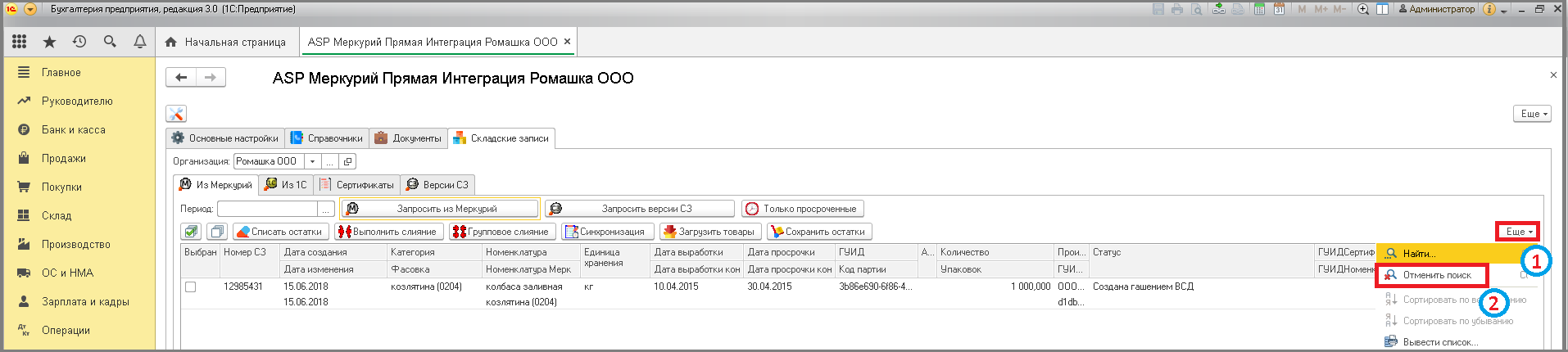Click Deselect all rows icon button
The image size is (1568, 352).
[x=217, y=232]
